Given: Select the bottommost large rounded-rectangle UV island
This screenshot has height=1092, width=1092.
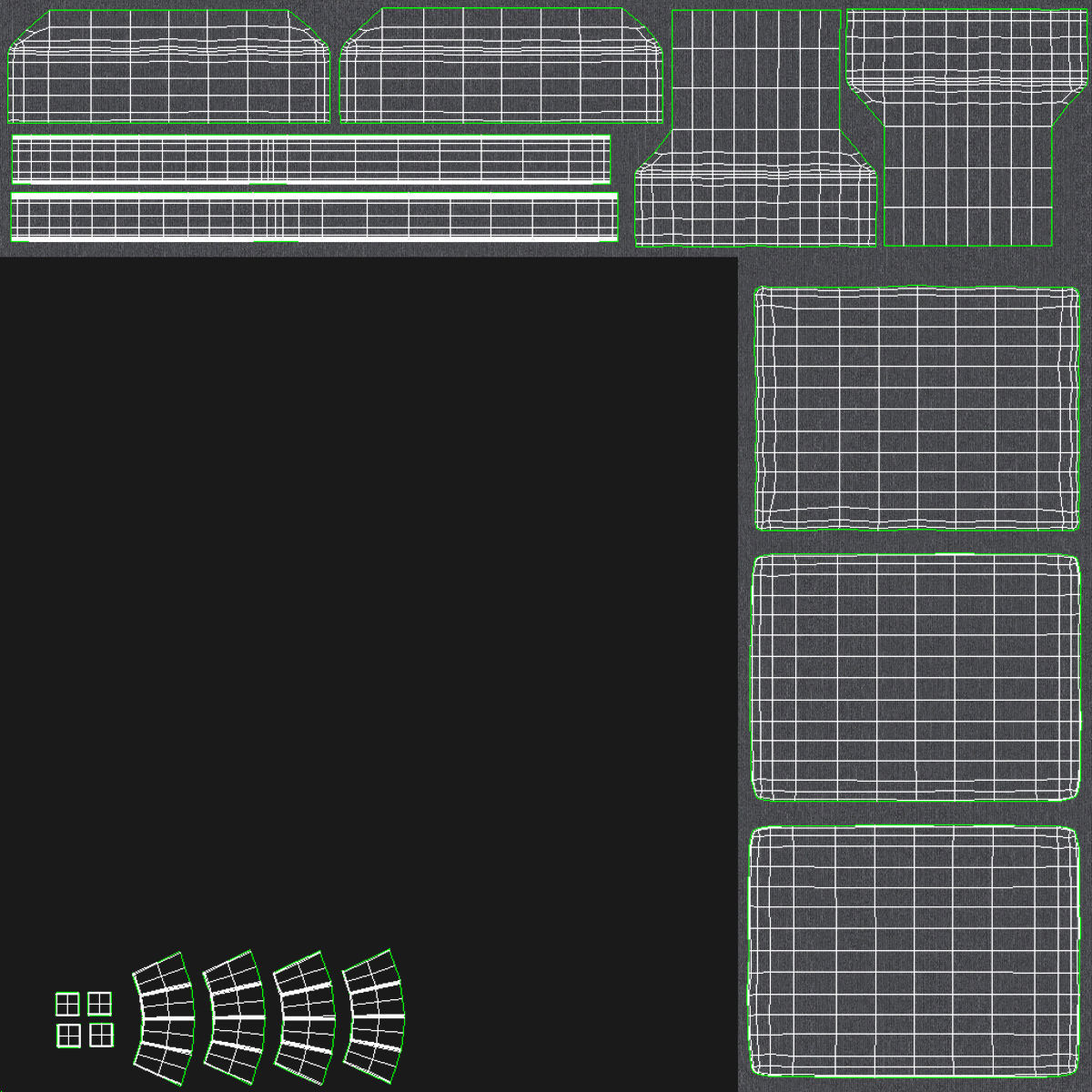Looking at the screenshot, I should click(x=915, y=952).
